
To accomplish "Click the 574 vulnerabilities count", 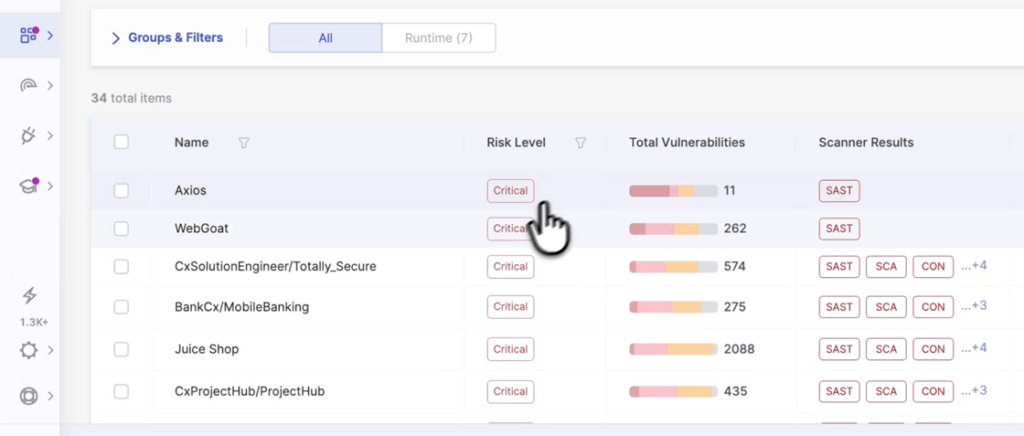I will (735, 266).
